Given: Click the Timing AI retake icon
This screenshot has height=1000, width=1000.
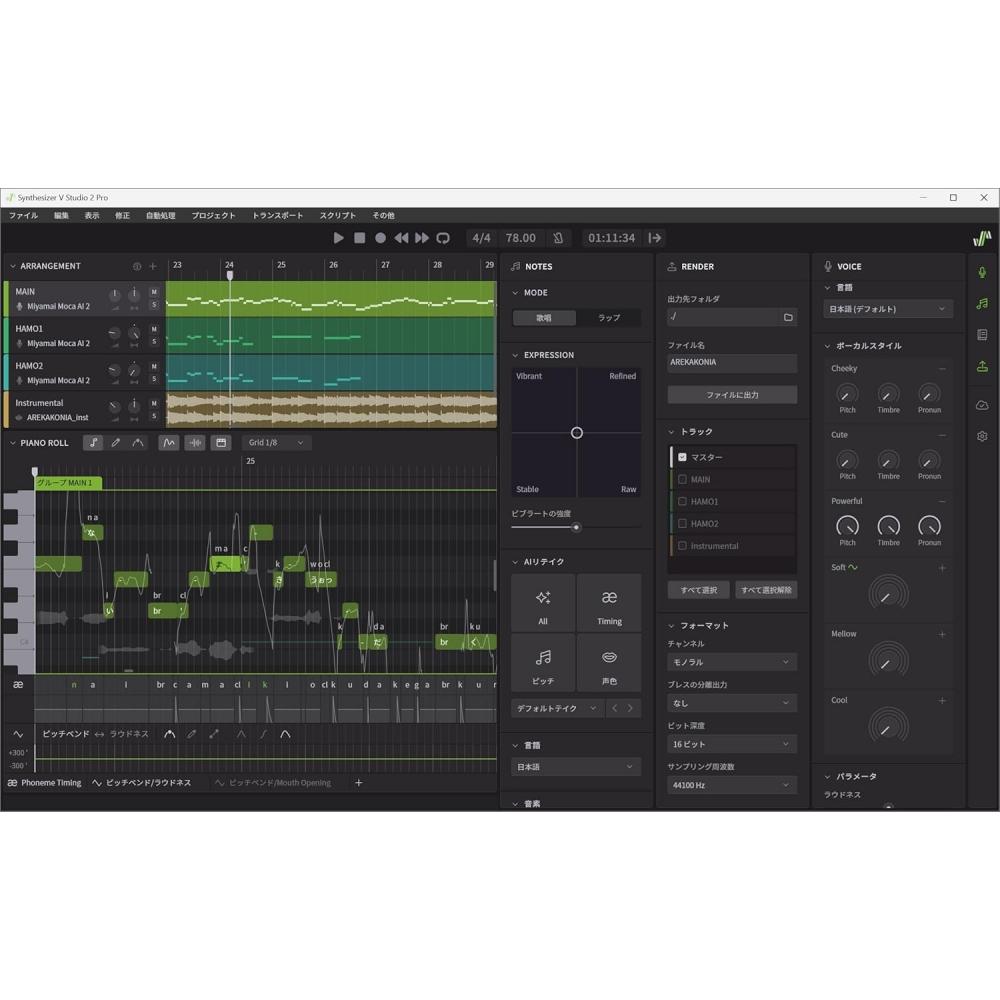Looking at the screenshot, I should (x=609, y=602).
